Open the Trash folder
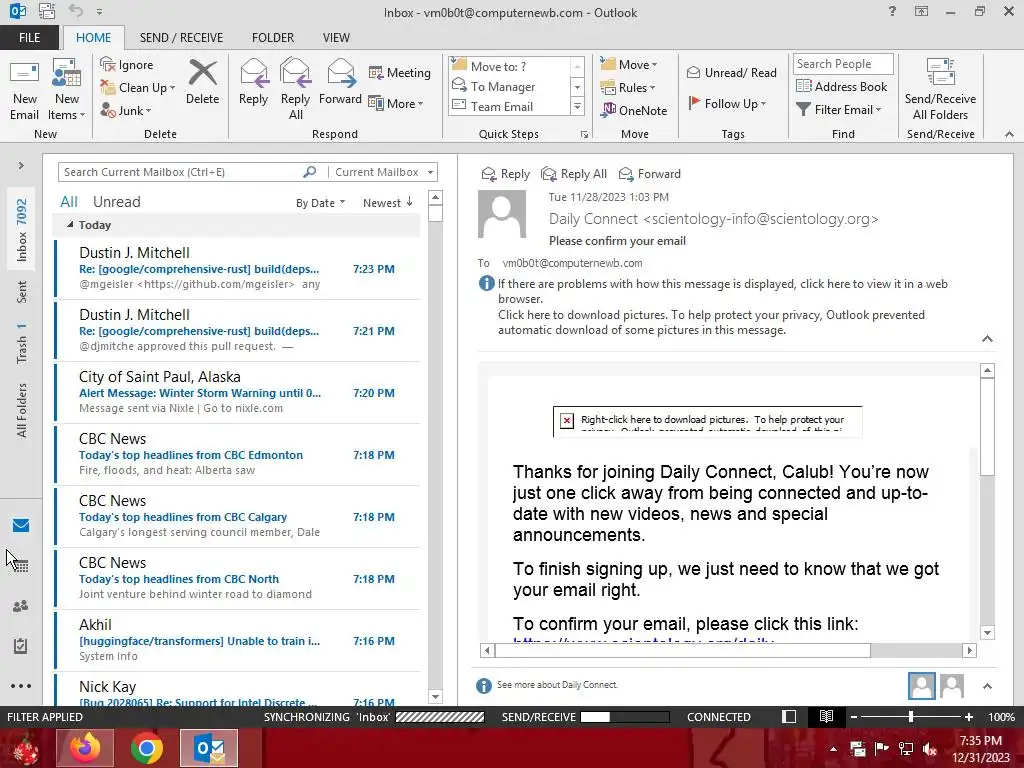The width and height of the screenshot is (1024, 768). (x=22, y=343)
